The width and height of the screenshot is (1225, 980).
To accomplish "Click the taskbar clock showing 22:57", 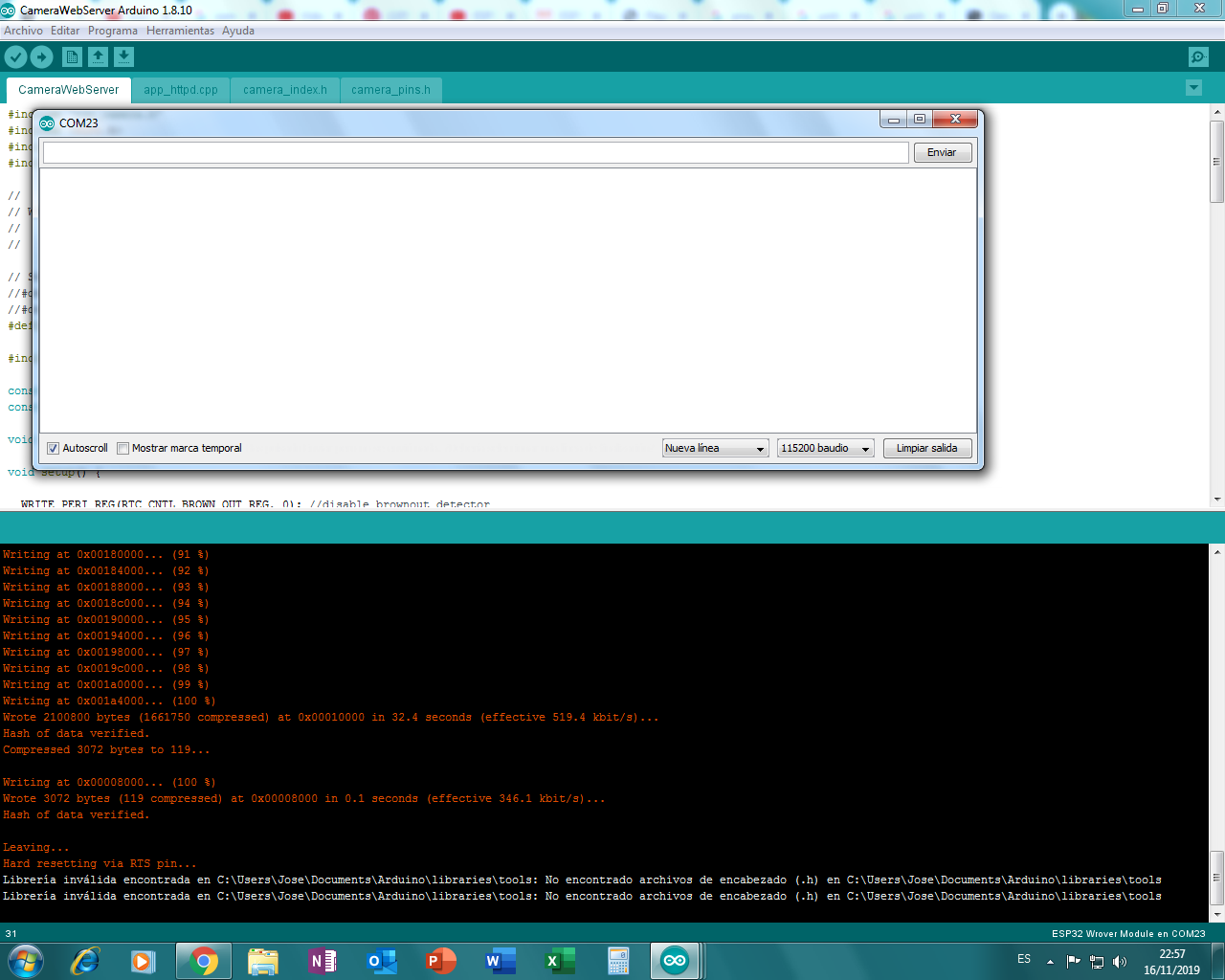I will click(x=1172, y=962).
